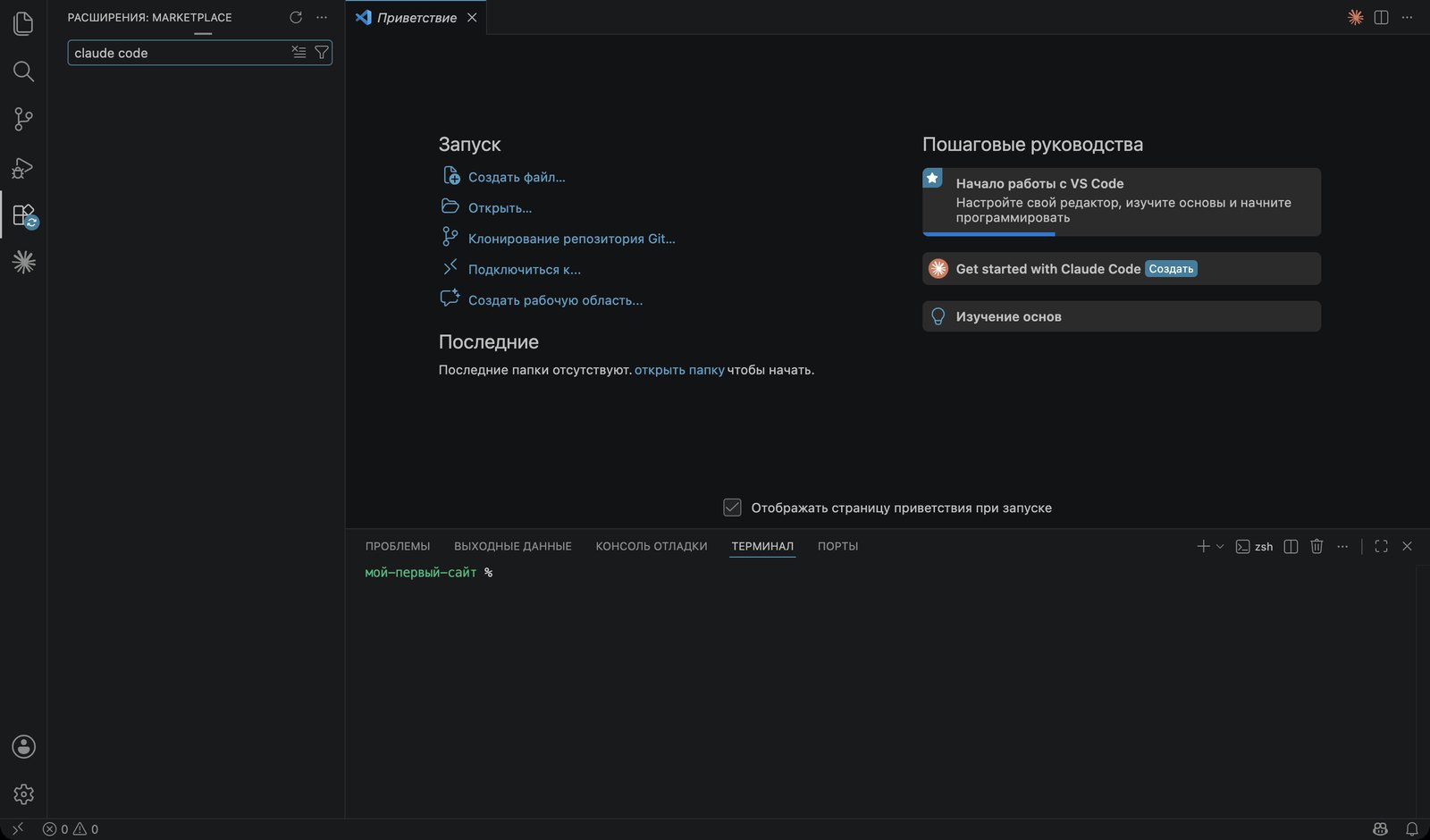Click the Пошаговые руководства heading
Image resolution: width=1430 pixels, height=840 pixels.
click(x=1032, y=145)
